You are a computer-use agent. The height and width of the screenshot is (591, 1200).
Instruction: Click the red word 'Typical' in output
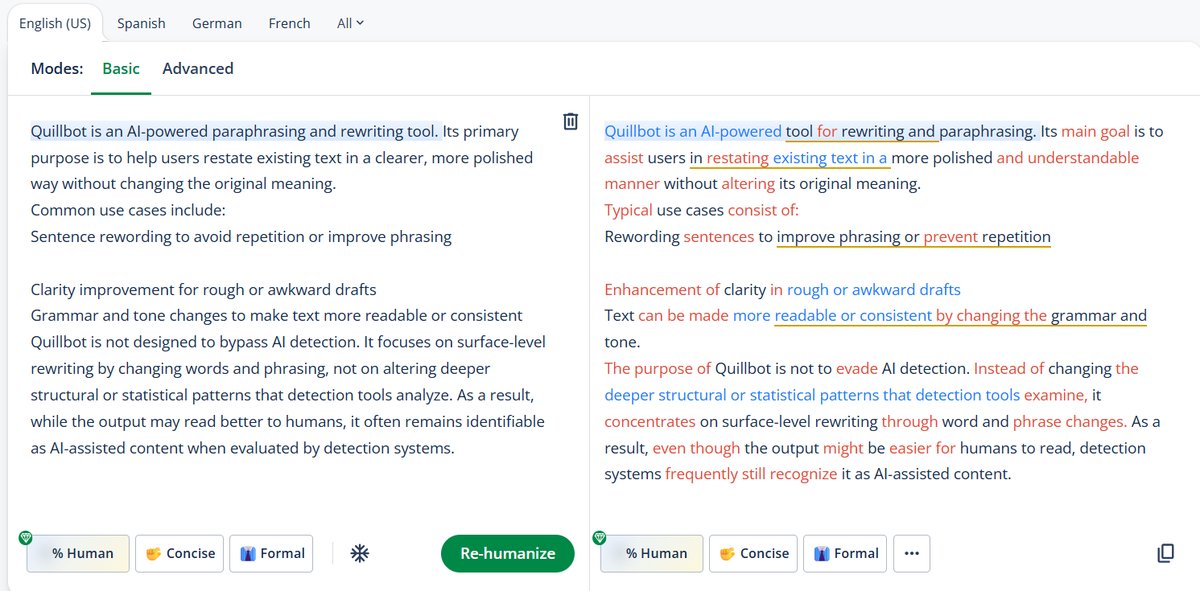click(x=629, y=210)
